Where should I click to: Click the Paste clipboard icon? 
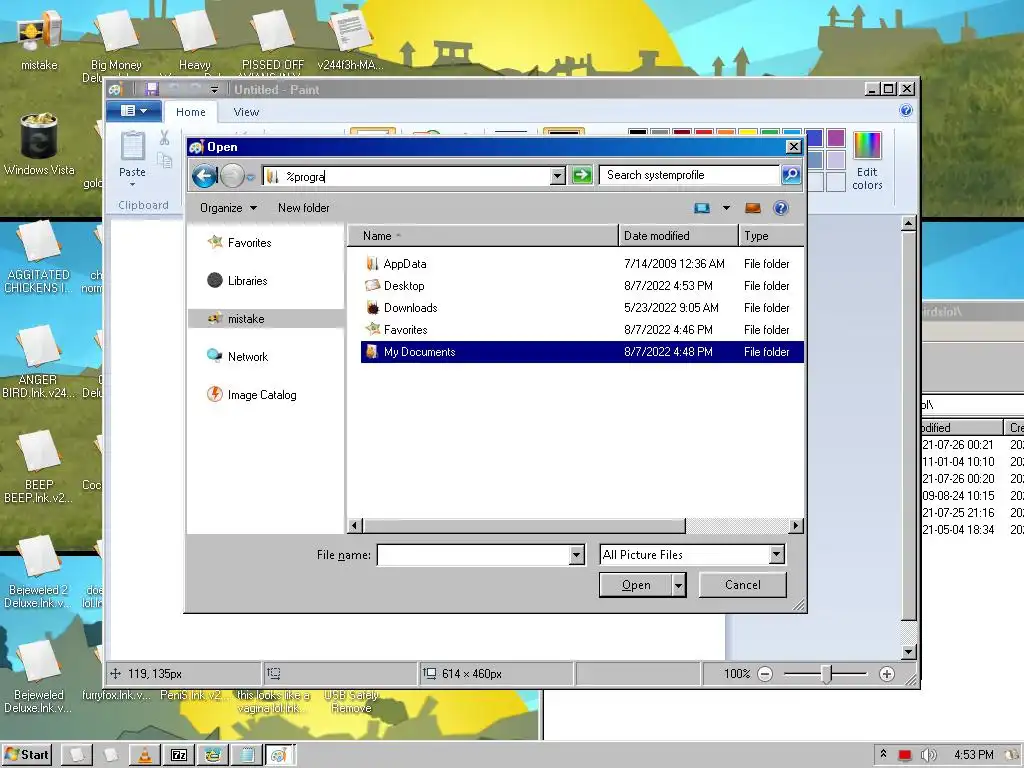coord(133,145)
